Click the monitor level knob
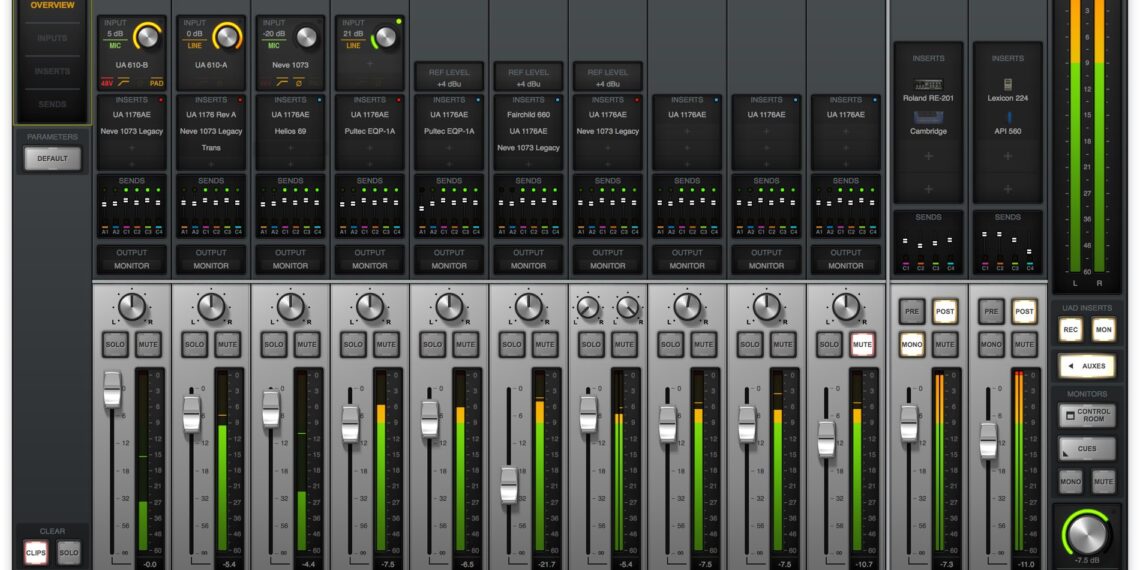This screenshot has height=570, width=1140. 1087,534
